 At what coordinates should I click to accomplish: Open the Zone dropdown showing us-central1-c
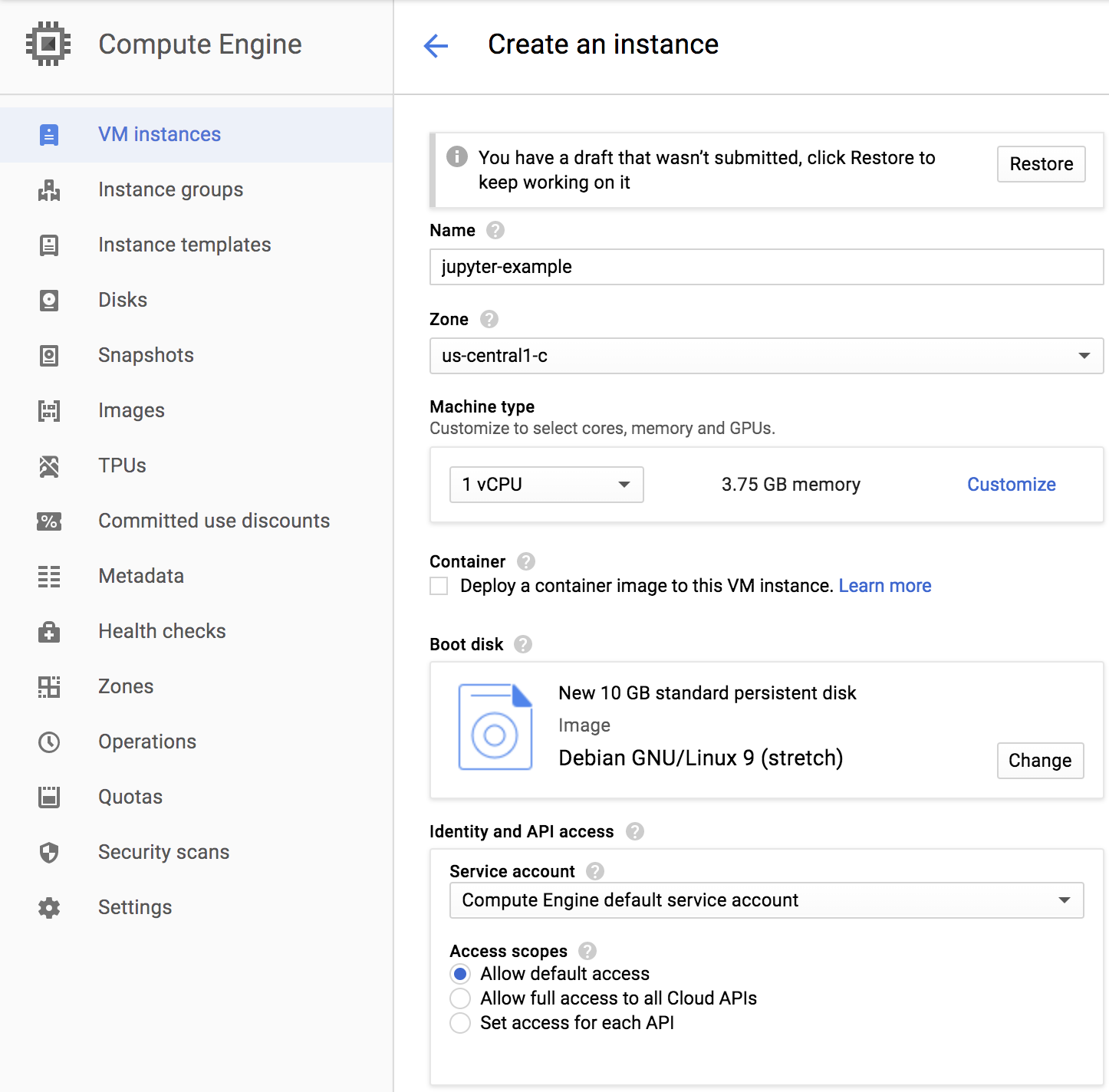(765, 356)
